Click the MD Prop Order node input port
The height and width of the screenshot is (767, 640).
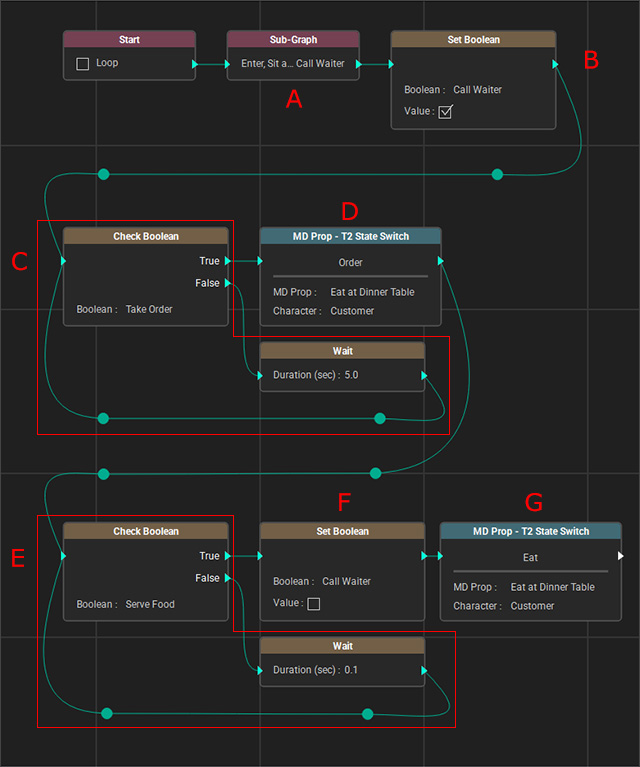click(260, 261)
